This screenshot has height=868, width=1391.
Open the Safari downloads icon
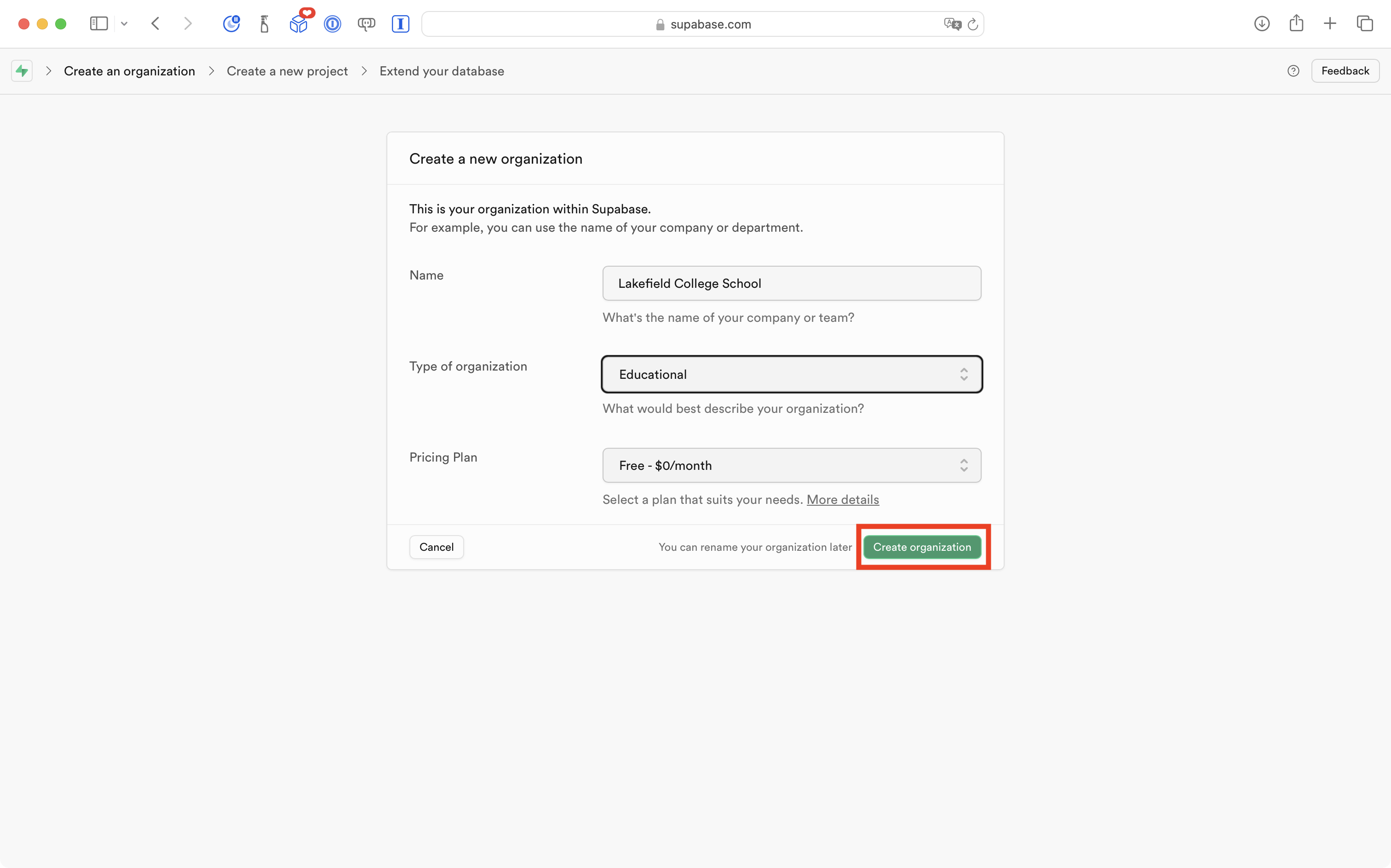1261,23
